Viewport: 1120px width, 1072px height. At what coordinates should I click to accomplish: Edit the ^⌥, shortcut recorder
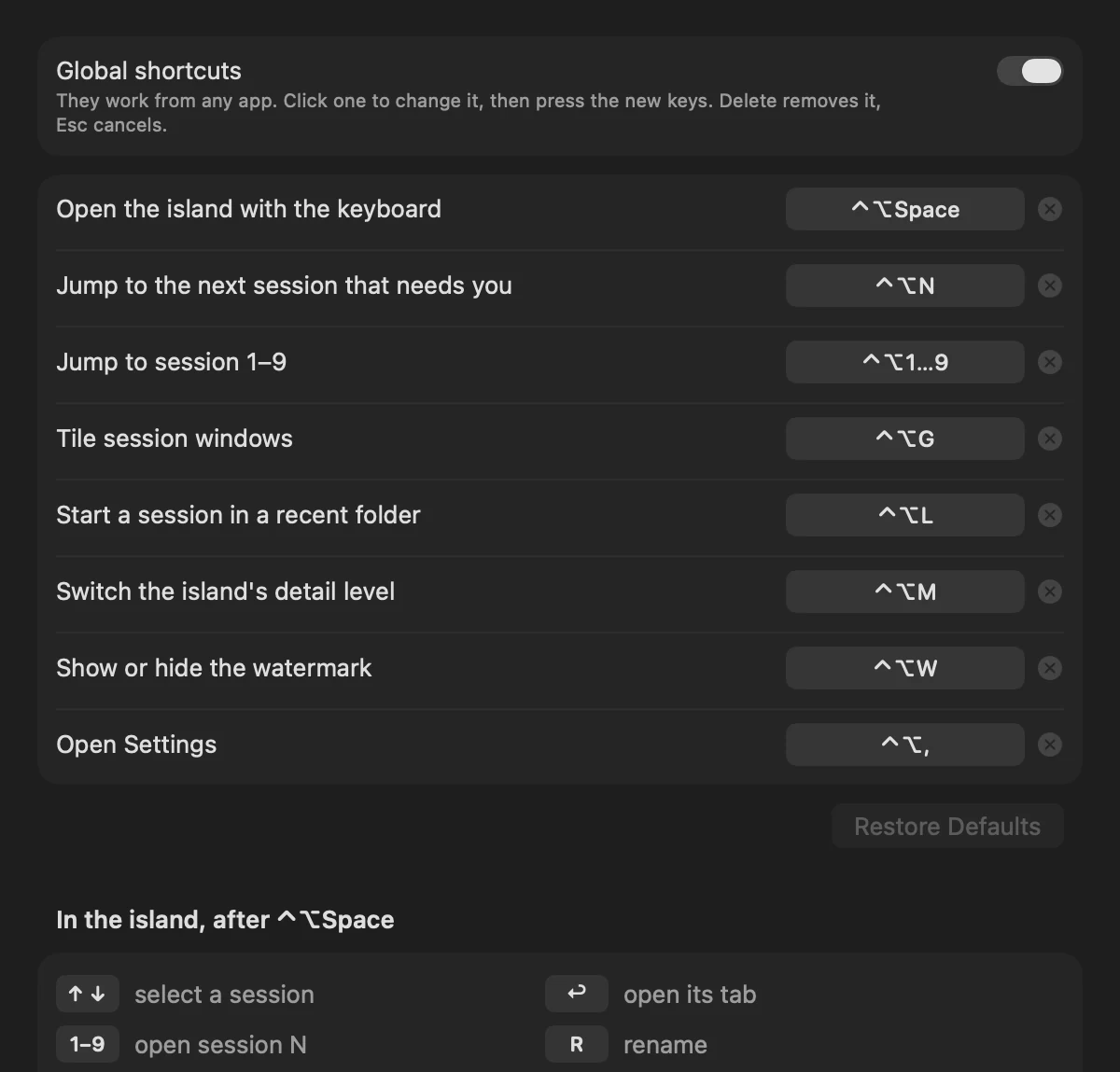coord(905,745)
